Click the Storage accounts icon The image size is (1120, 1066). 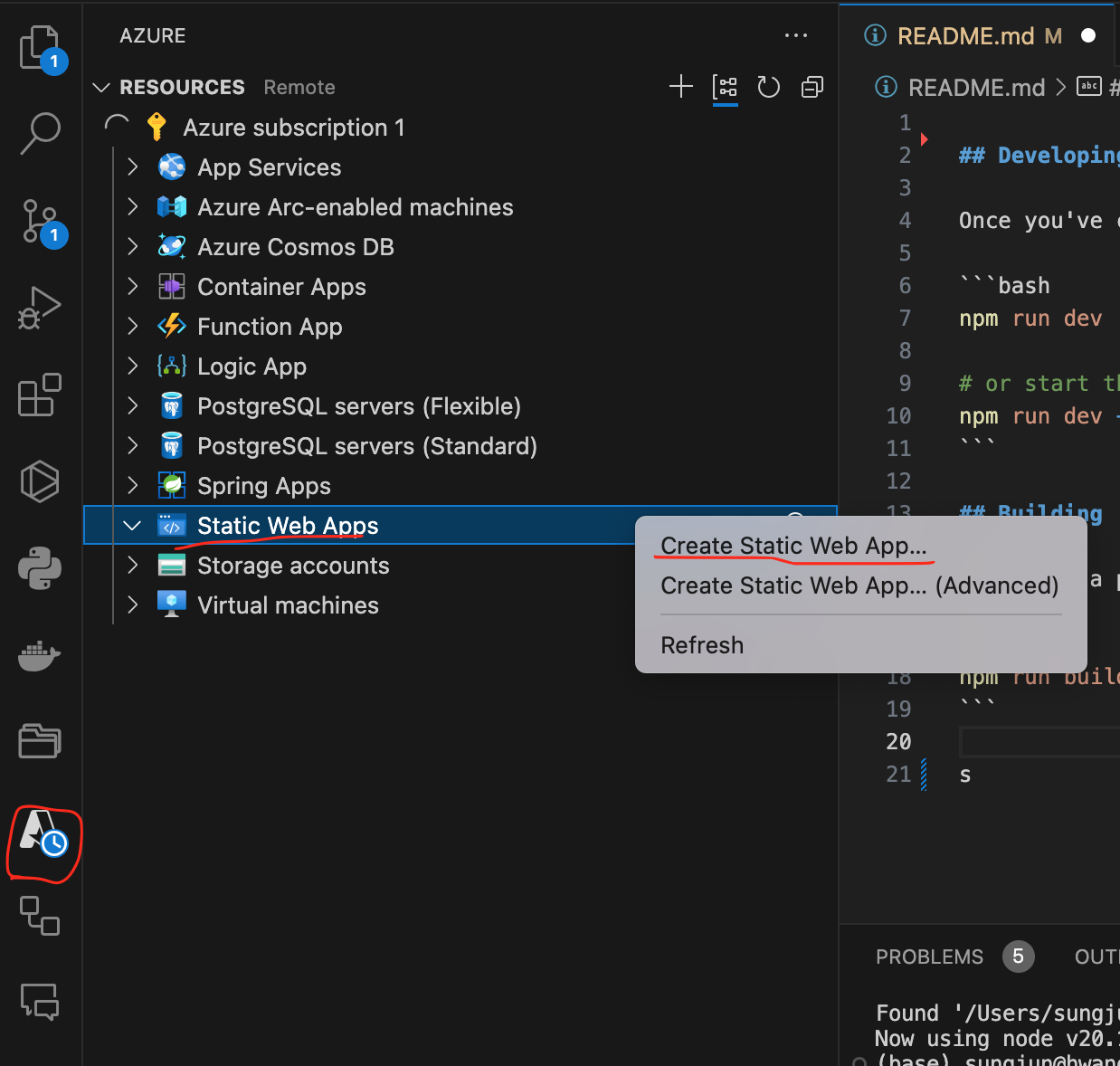click(172, 565)
